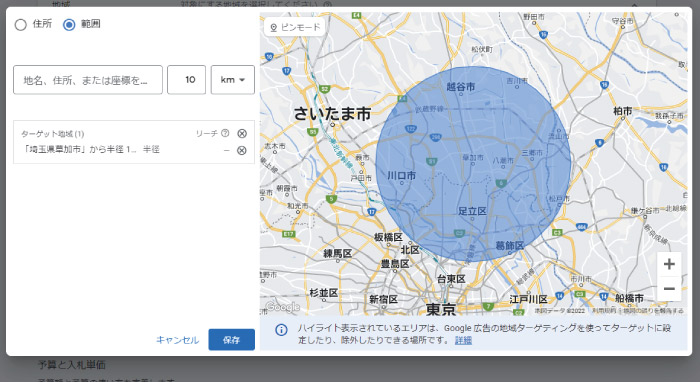Click the 川口市 label on the map

[x=401, y=175]
